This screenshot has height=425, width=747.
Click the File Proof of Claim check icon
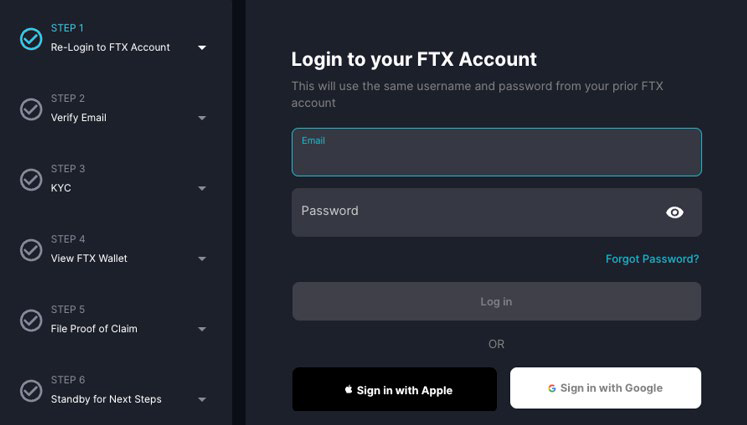(x=31, y=320)
